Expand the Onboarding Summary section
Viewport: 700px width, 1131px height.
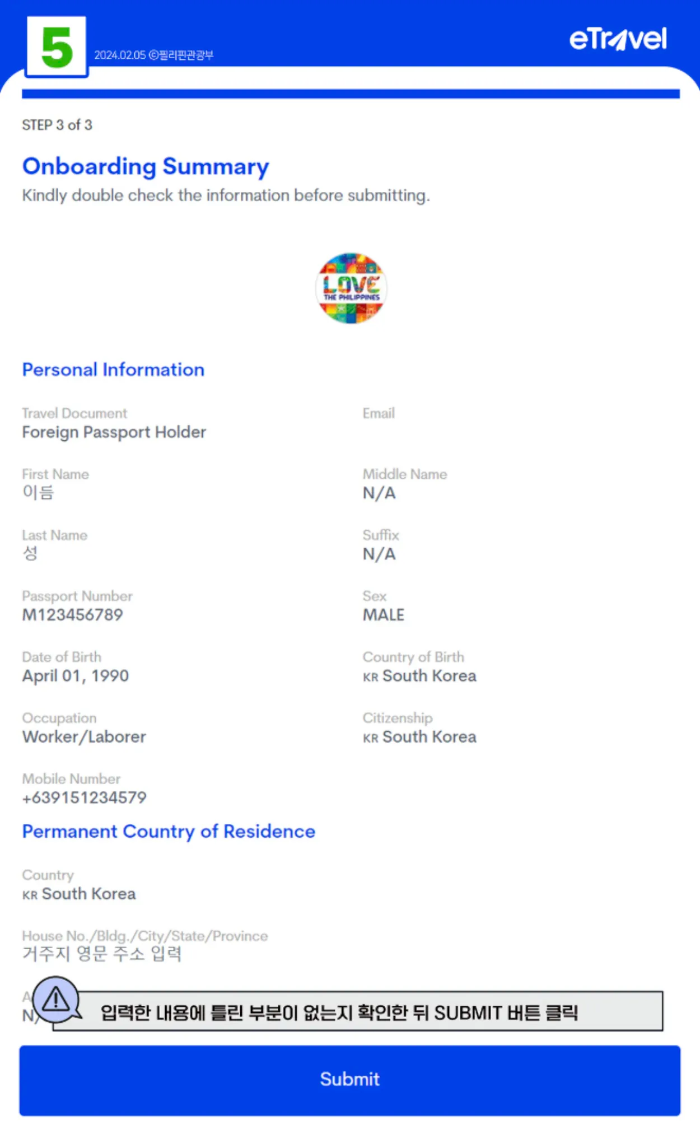[x=145, y=166]
